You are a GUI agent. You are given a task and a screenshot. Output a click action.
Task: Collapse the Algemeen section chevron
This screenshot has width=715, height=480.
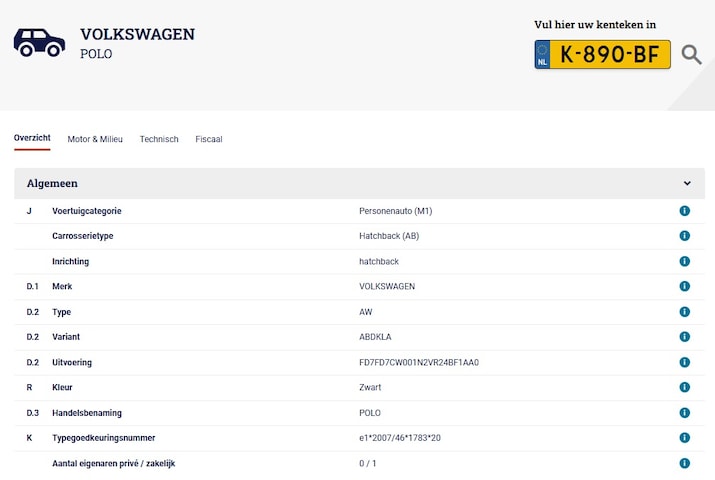[x=687, y=183]
